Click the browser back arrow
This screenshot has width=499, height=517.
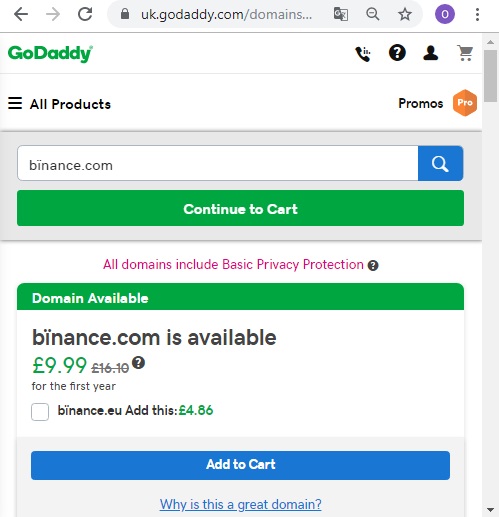click(x=21, y=14)
